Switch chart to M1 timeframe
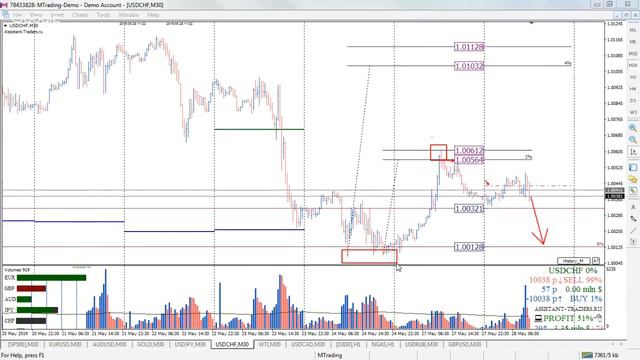Image resolution: width=640 pixels, height=360 pixels. [x=633, y=30]
